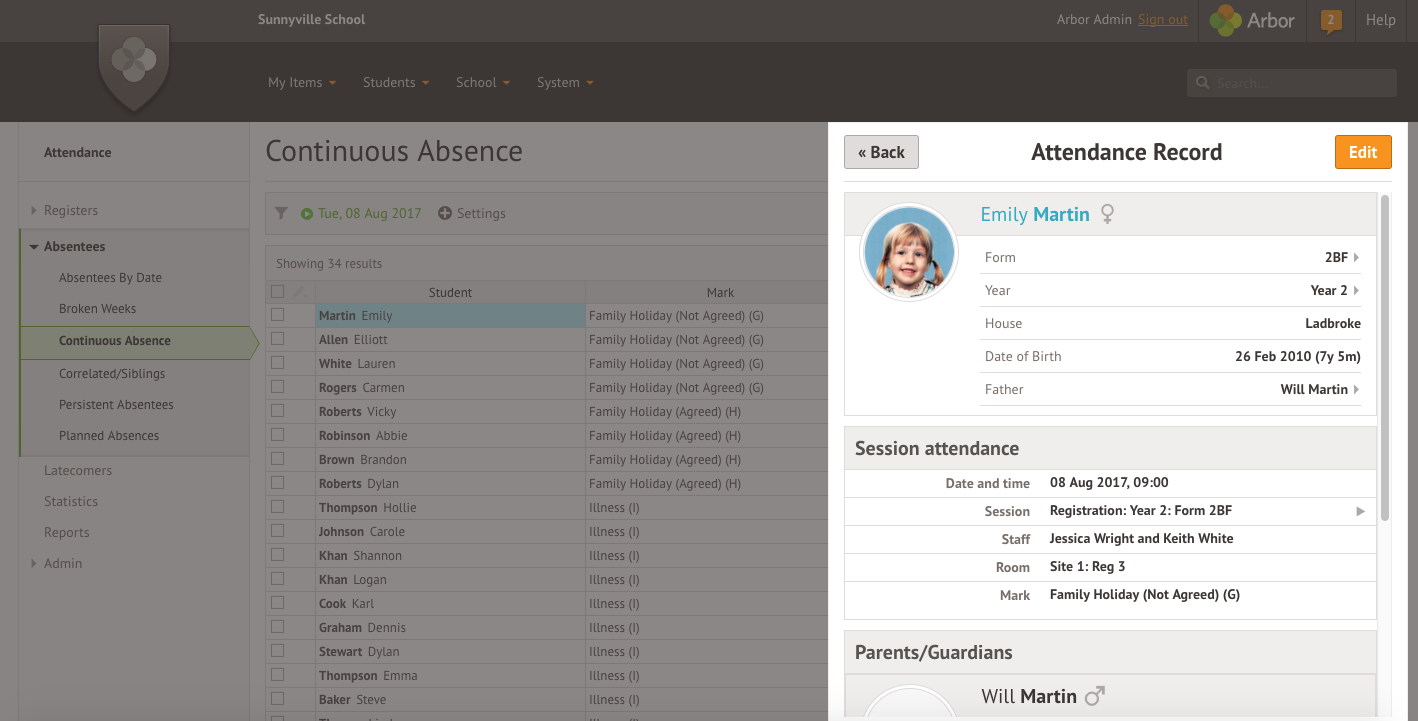This screenshot has width=1418, height=721.
Task: Select the Cook Karl row
Action: point(546,603)
